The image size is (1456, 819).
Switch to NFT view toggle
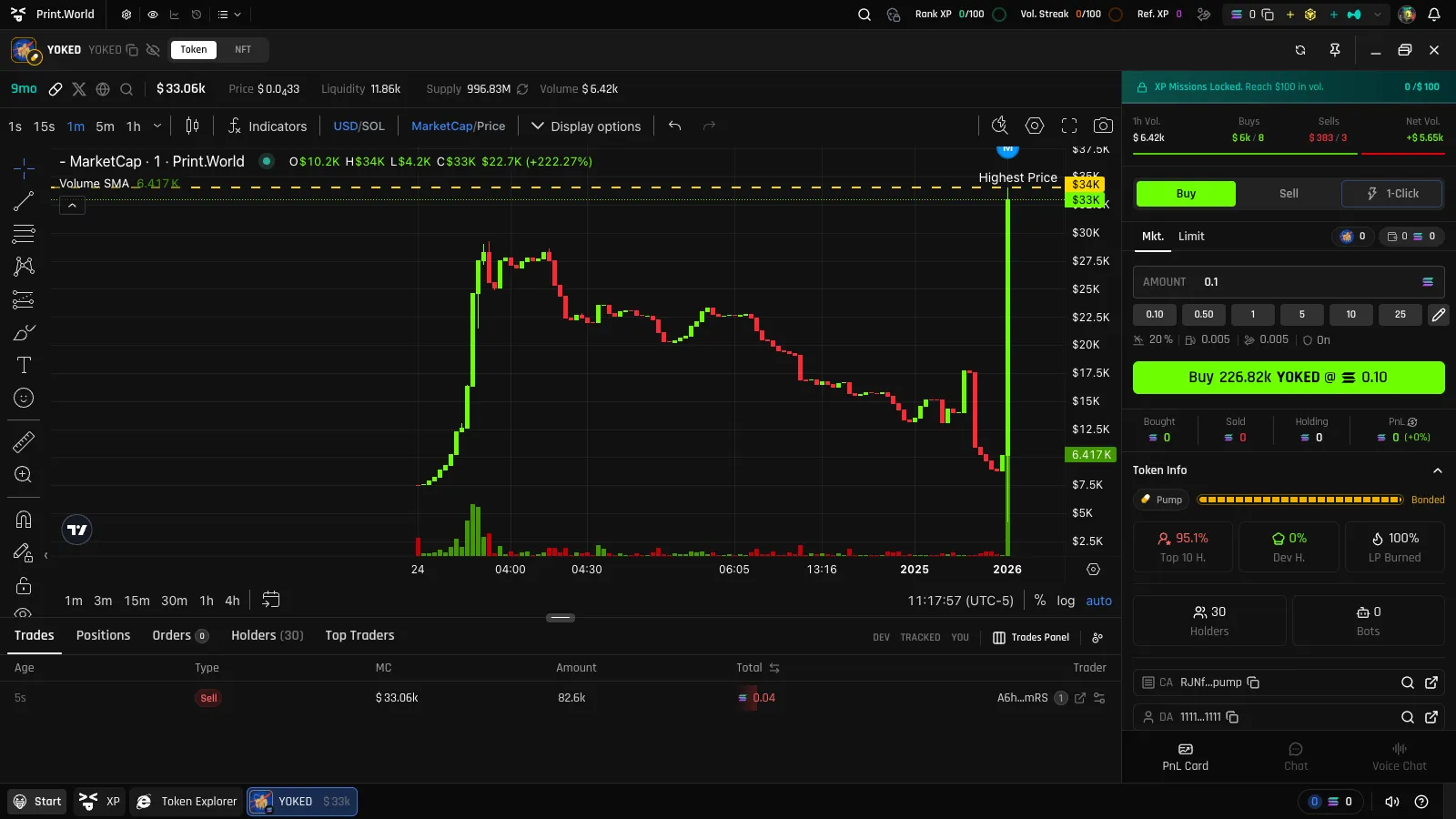243,50
